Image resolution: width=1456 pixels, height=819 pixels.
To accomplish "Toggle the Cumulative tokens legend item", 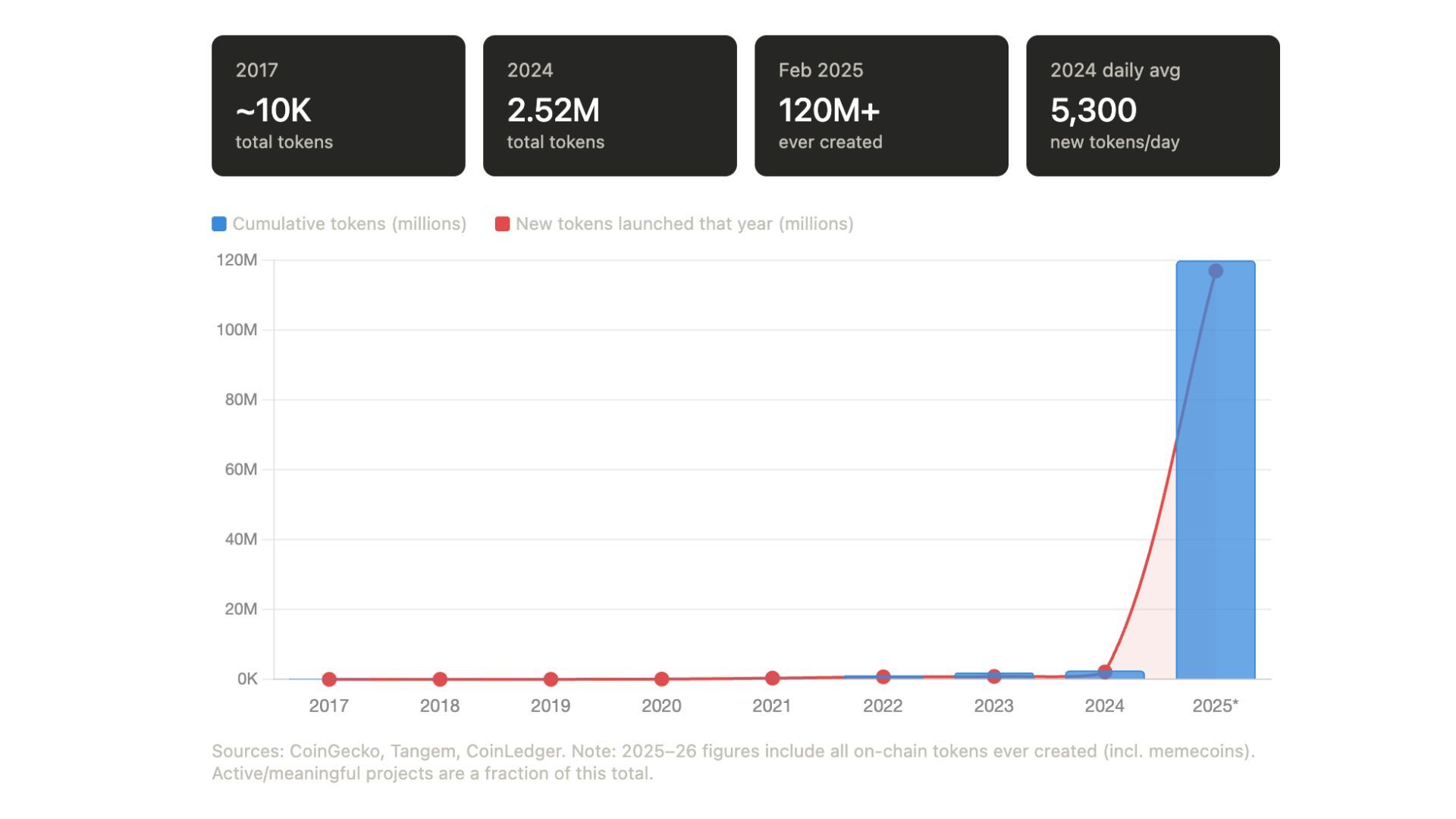I will pos(349,224).
